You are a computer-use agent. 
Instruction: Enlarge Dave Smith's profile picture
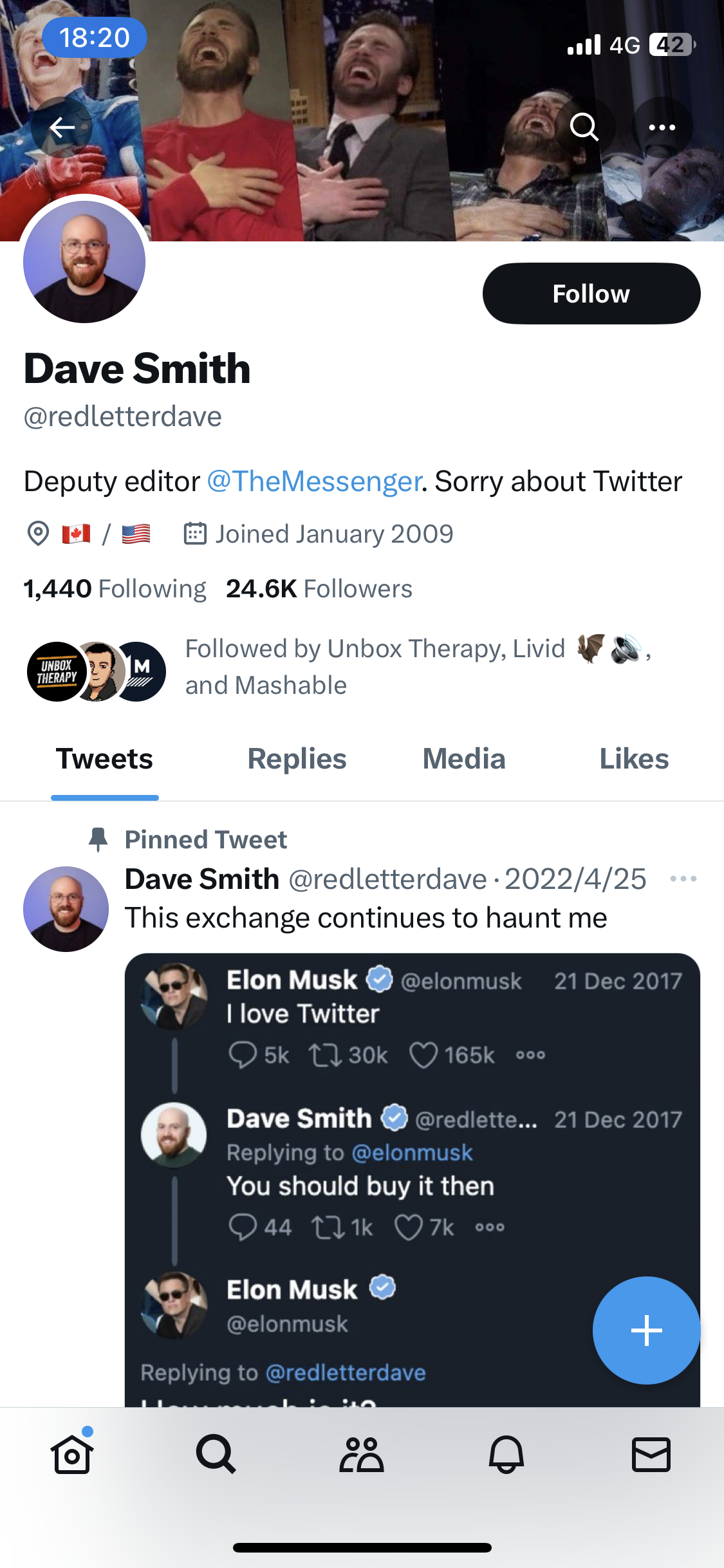pos(84,262)
